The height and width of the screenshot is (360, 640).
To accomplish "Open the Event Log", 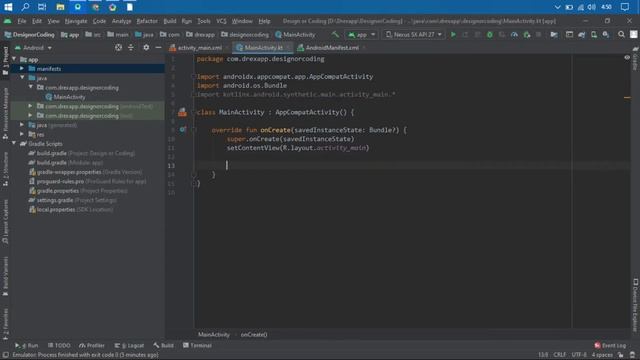I will click(610, 346).
